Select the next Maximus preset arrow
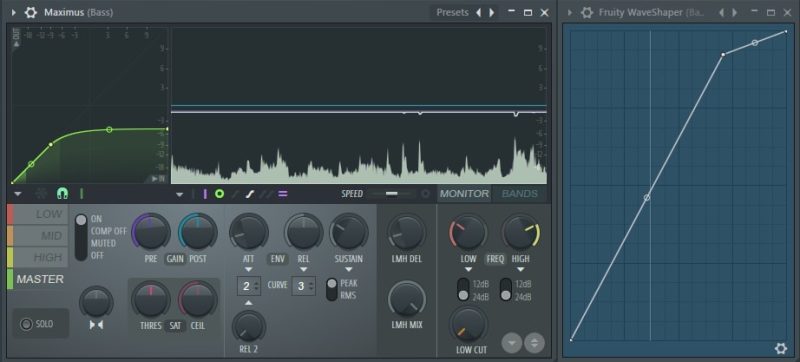Viewport: 800px width, 362px height. pyautogui.click(x=492, y=12)
